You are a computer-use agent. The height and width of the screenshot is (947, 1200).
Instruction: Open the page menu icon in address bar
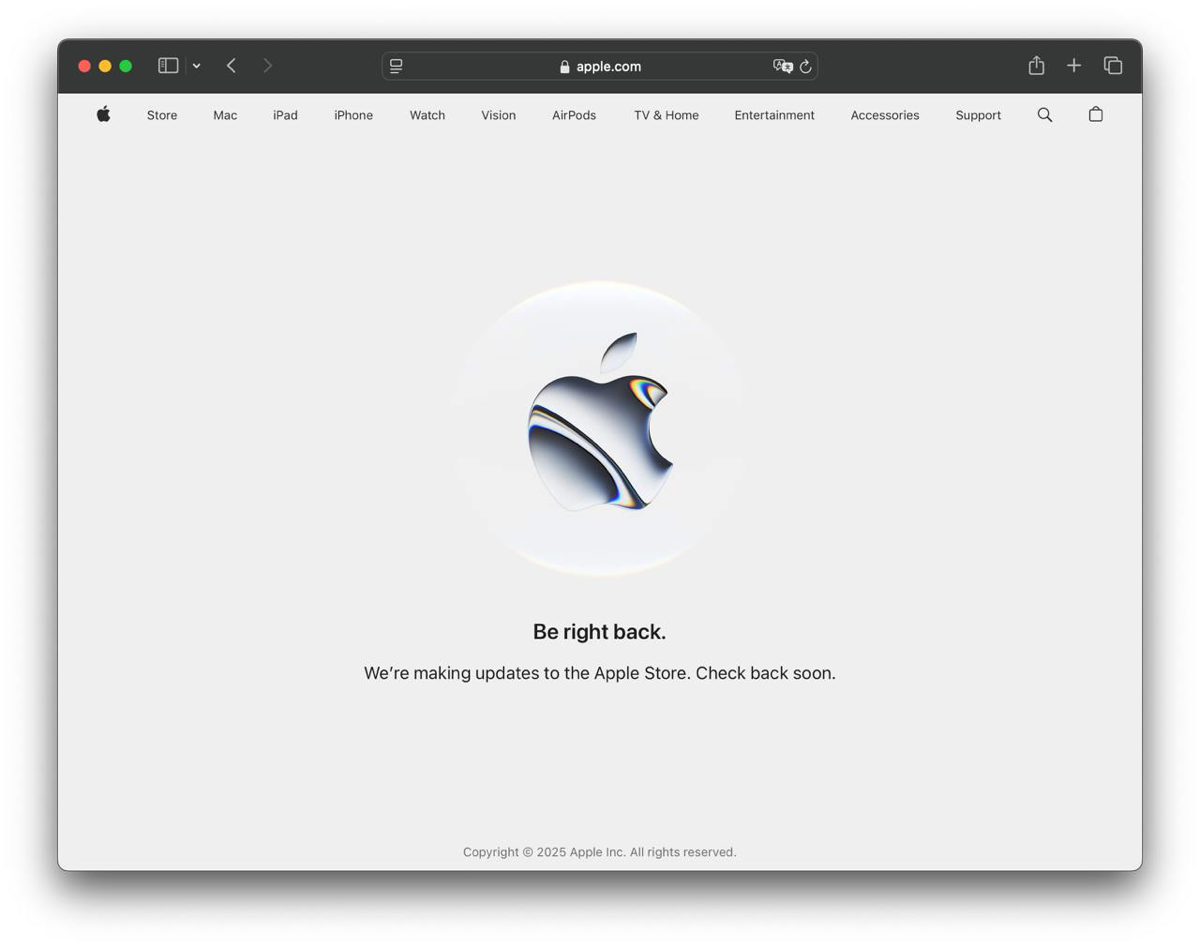[396, 66]
